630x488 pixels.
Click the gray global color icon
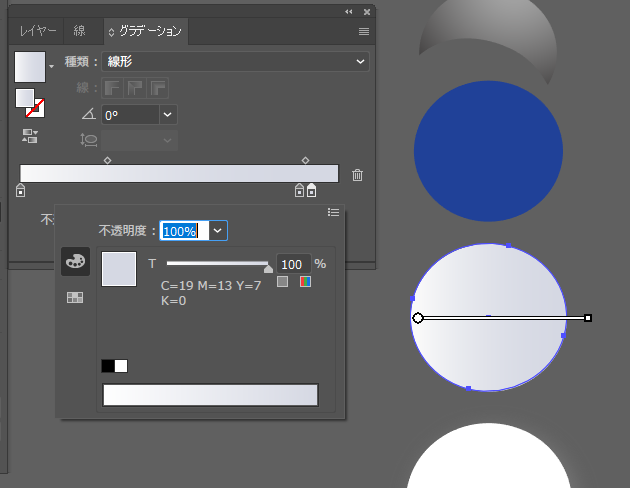pyautogui.click(x=282, y=282)
